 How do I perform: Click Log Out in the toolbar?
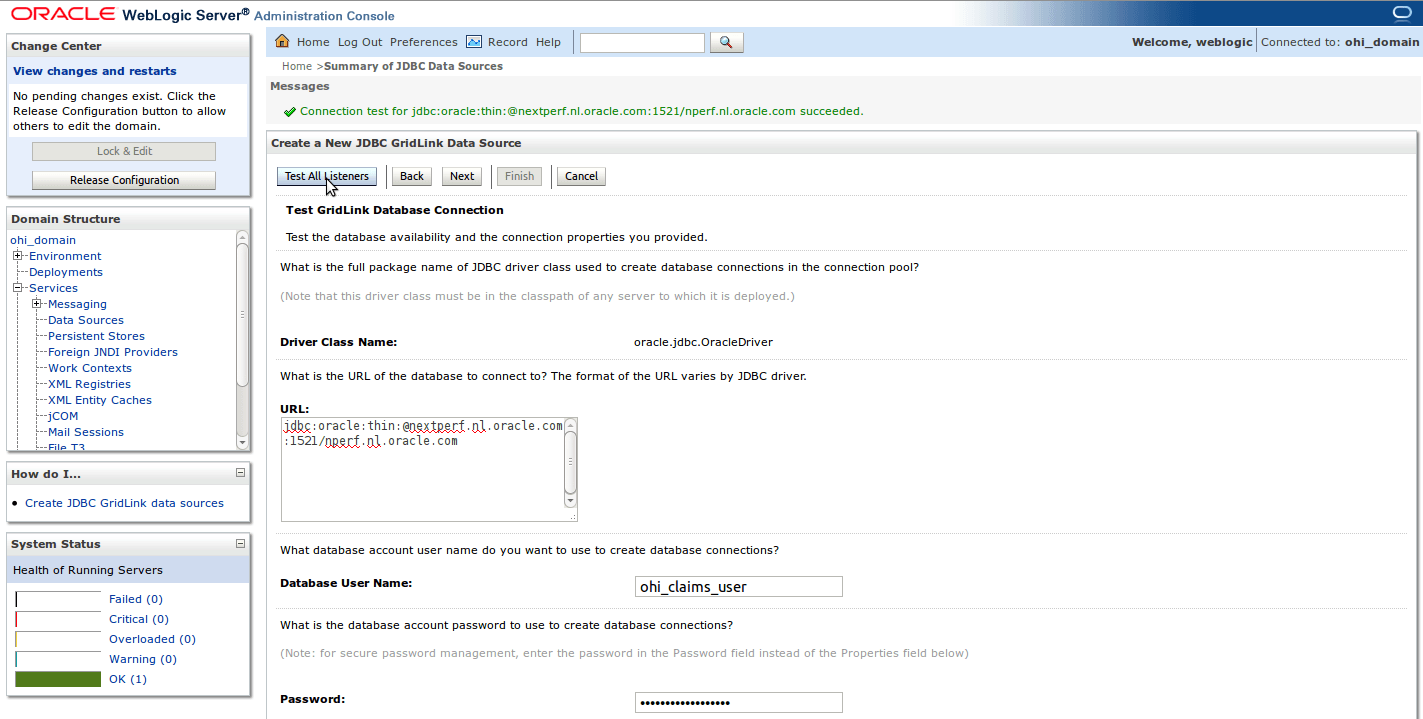360,42
